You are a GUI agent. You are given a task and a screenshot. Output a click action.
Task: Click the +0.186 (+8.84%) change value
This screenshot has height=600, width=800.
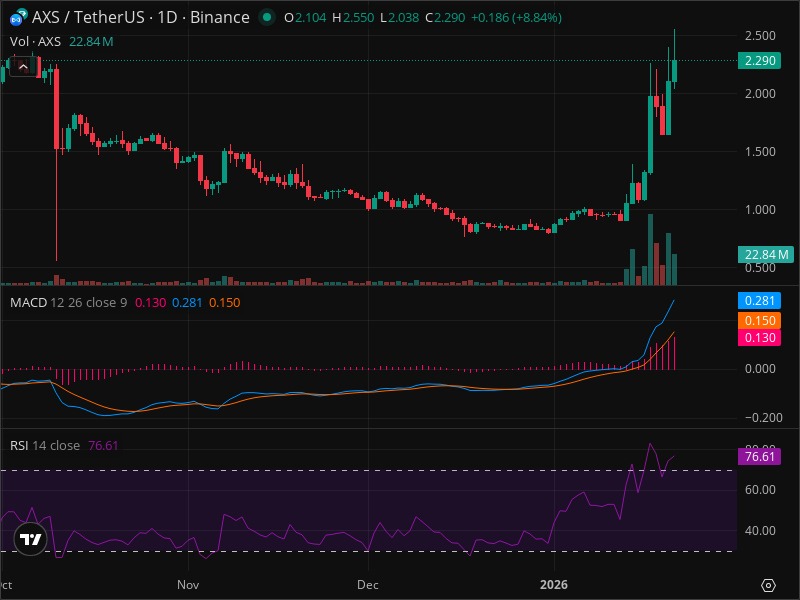pos(516,18)
